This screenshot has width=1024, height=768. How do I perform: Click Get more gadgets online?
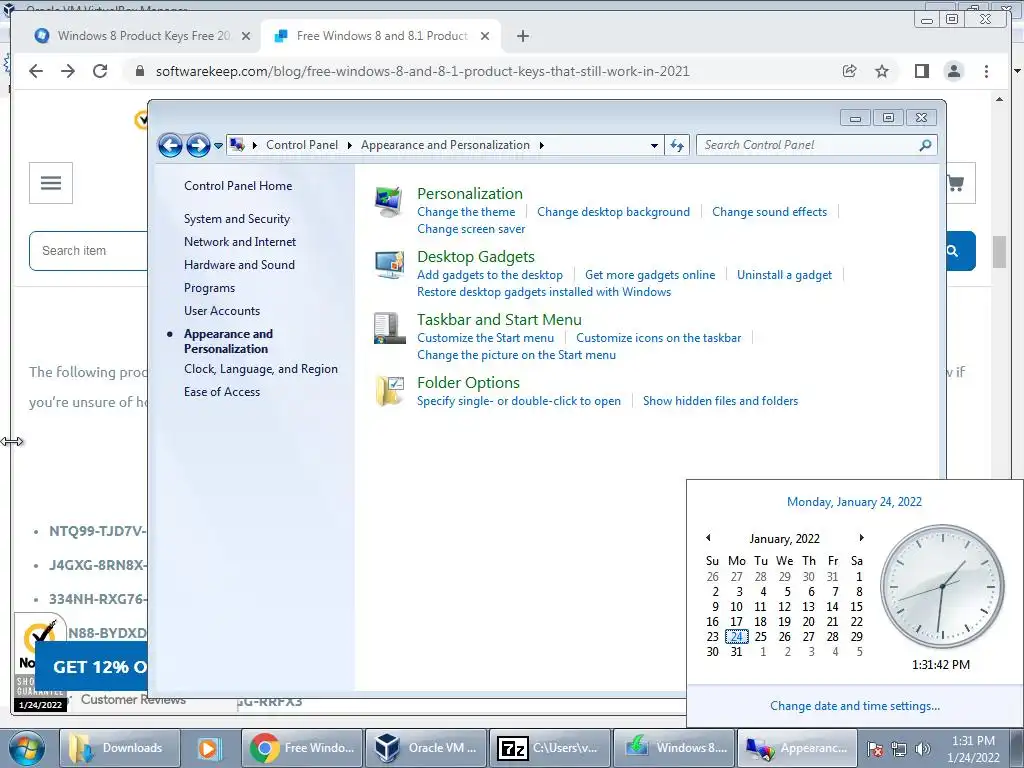(x=650, y=275)
